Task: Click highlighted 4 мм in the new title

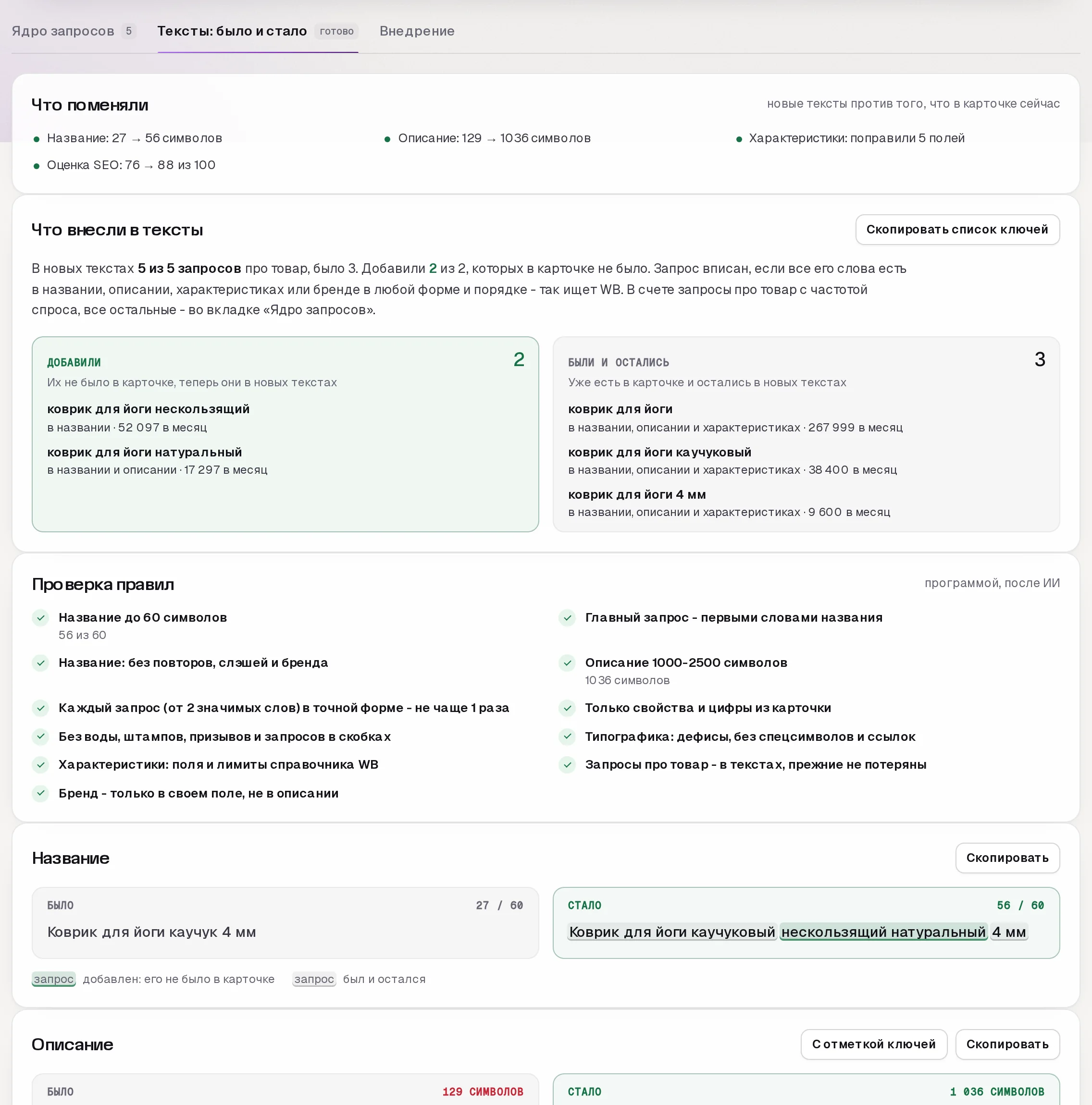Action: (1009, 932)
